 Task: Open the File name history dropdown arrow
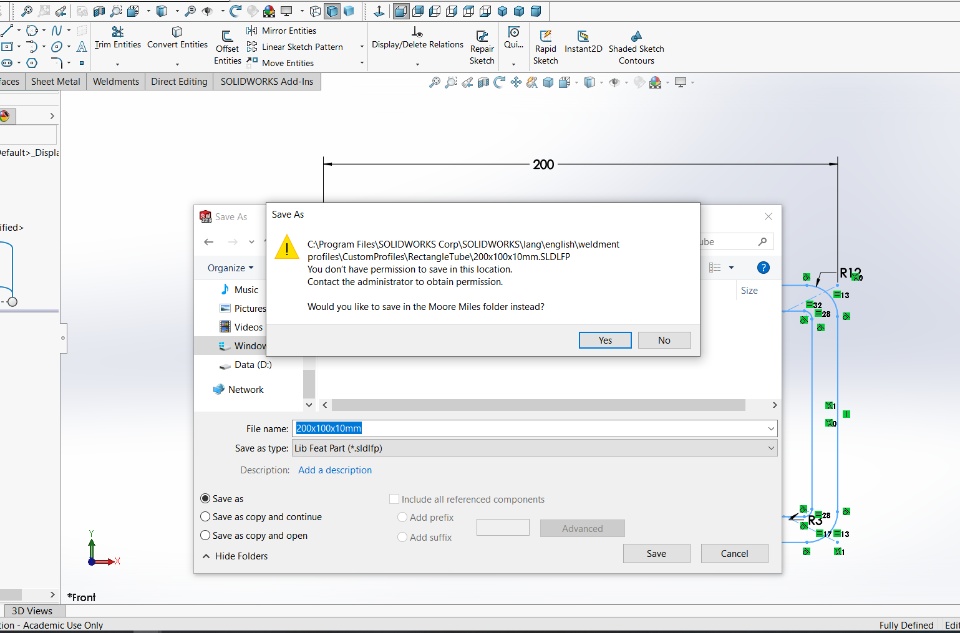771,429
